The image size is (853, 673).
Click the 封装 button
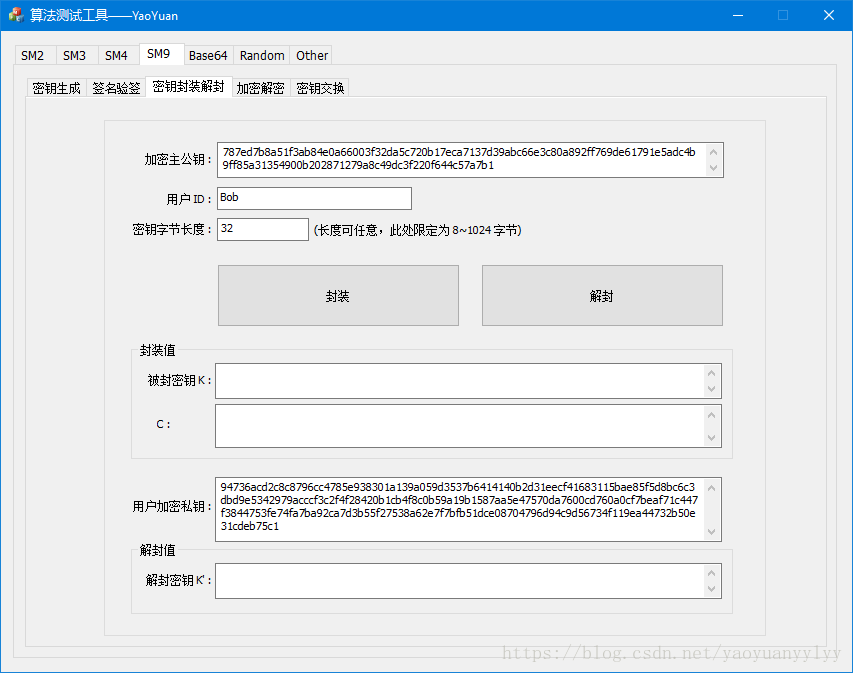click(338, 295)
